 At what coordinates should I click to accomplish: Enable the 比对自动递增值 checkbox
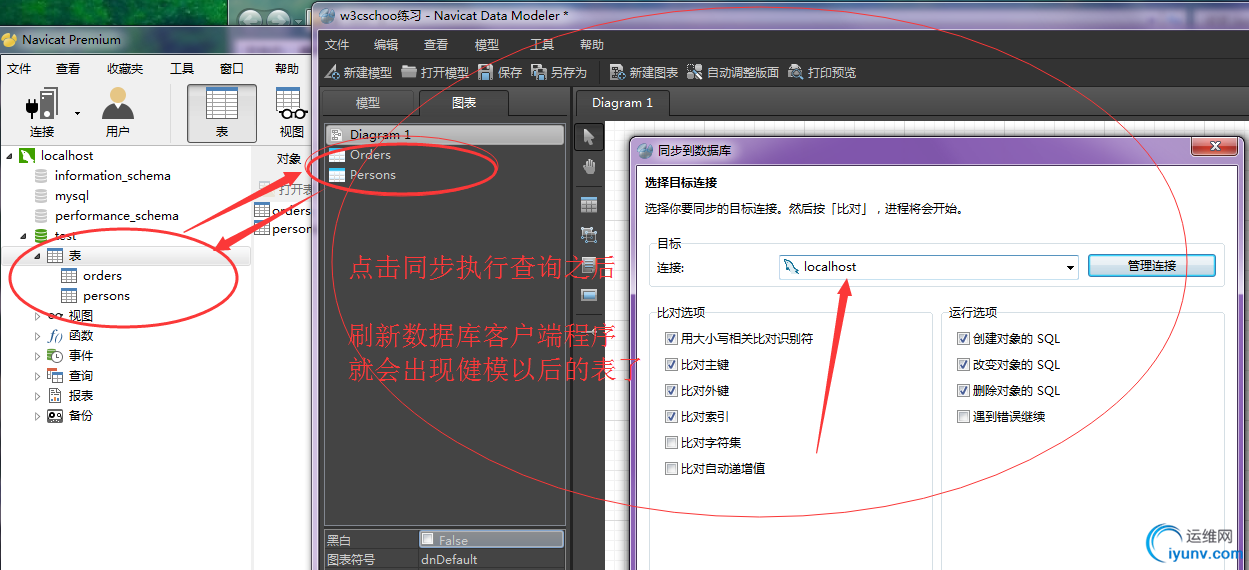671,469
